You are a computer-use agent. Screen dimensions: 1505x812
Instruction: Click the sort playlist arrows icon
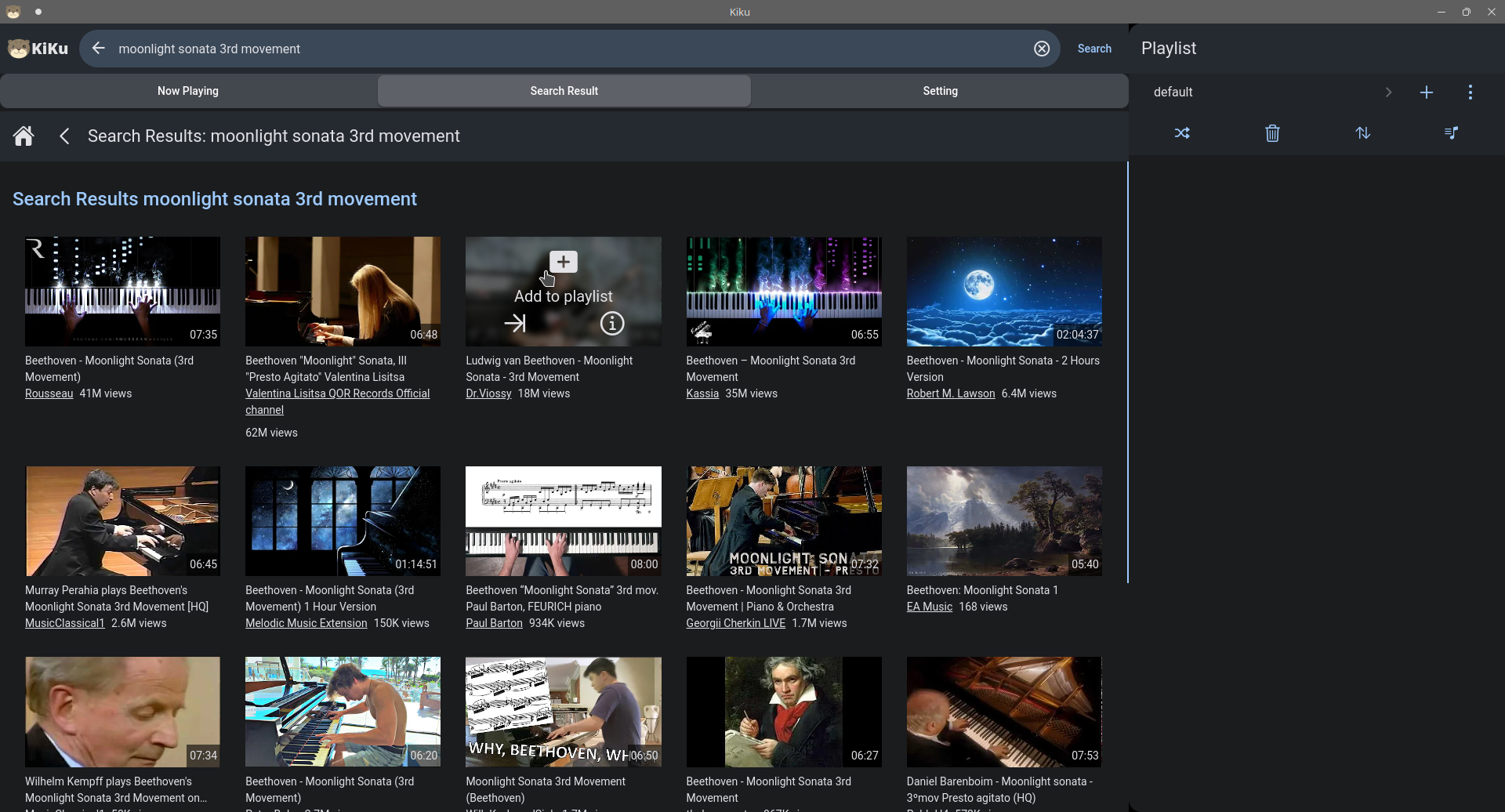[1363, 133]
